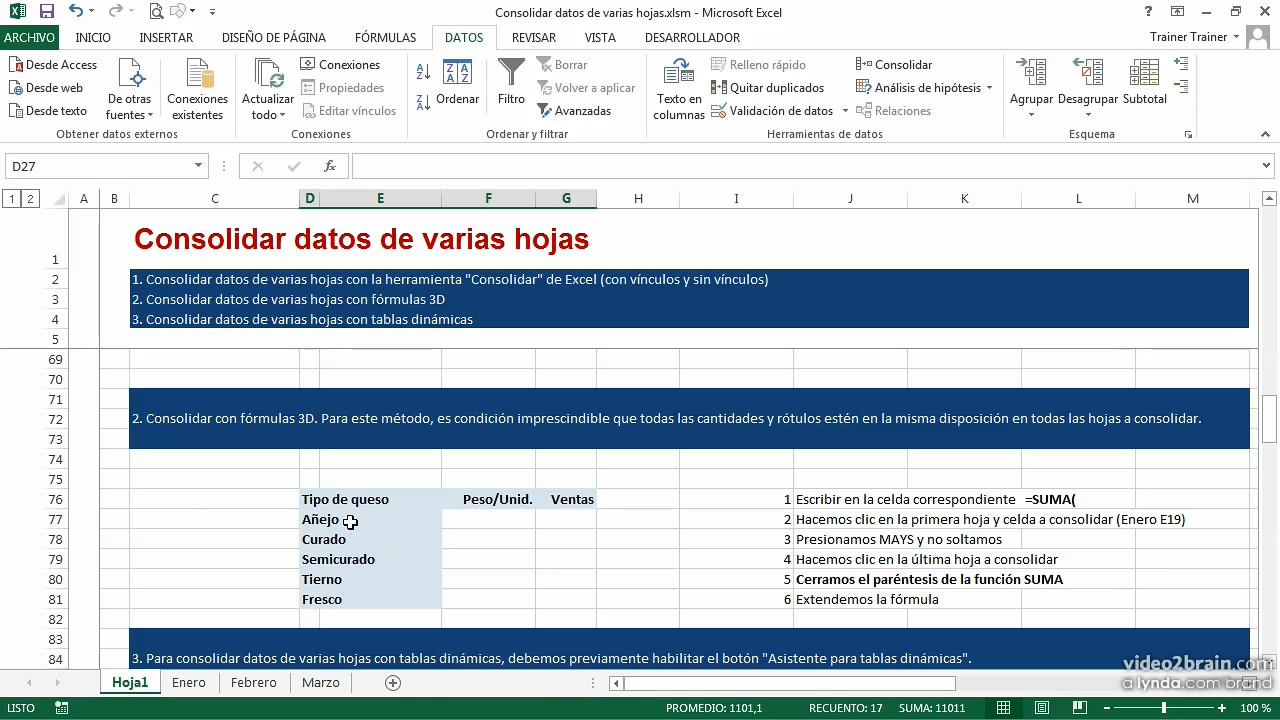This screenshot has height=720, width=1280.
Task: Add a new sheet with plus icon
Action: tap(393, 683)
